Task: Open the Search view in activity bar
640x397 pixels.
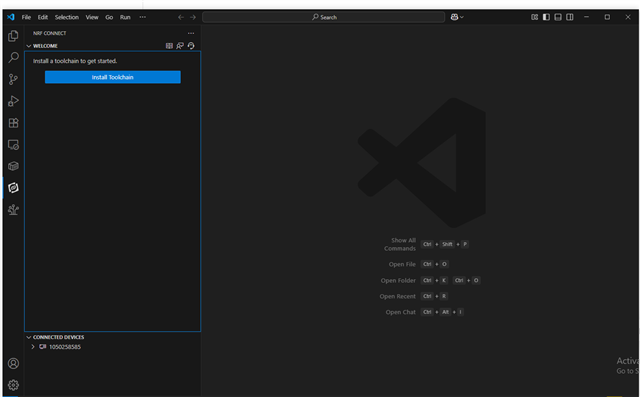Action: click(x=13, y=58)
